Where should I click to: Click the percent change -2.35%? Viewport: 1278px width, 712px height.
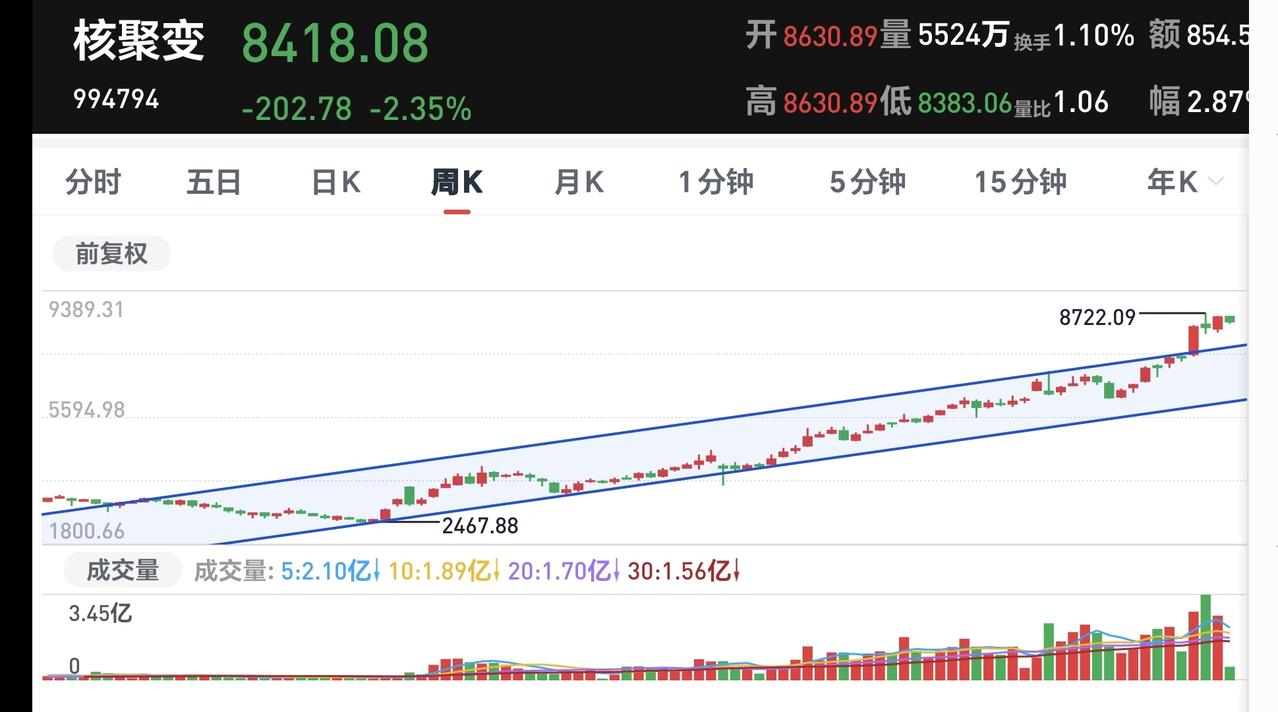(x=421, y=108)
